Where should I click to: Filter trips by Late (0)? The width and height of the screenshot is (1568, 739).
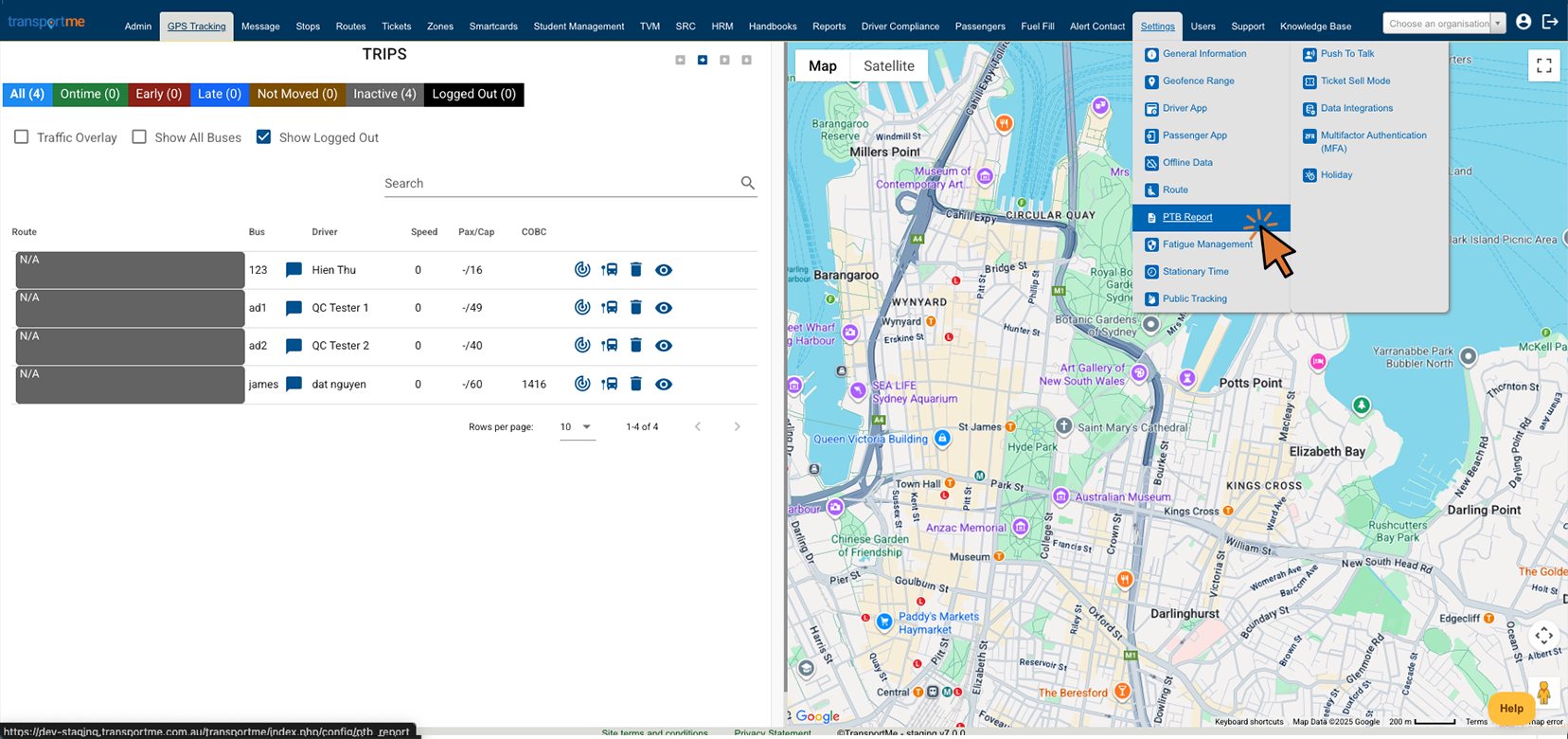tap(220, 94)
